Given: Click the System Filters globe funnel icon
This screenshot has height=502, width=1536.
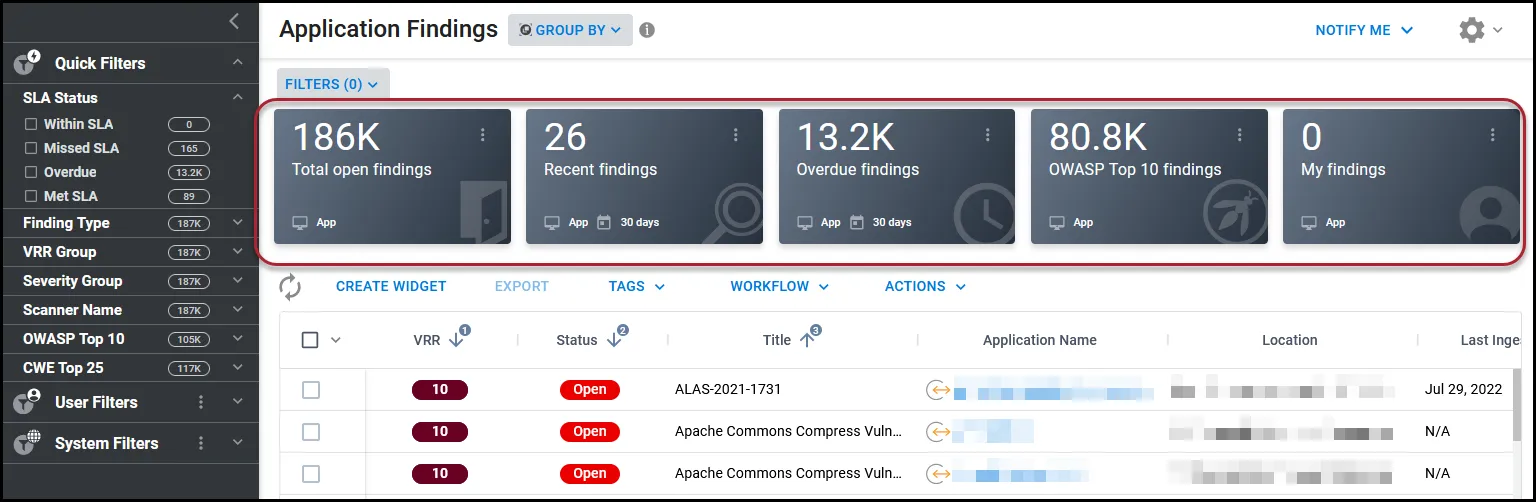Looking at the screenshot, I should pyautogui.click(x=27, y=443).
